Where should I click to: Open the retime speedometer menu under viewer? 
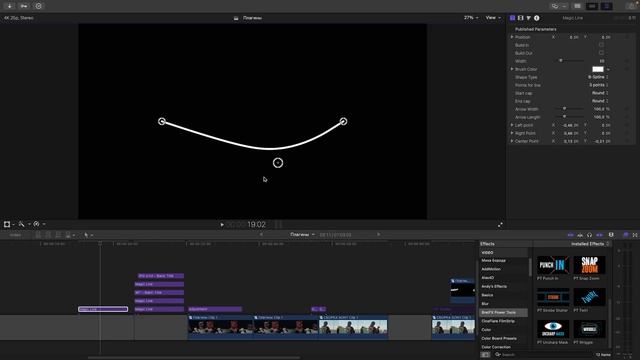[38, 224]
